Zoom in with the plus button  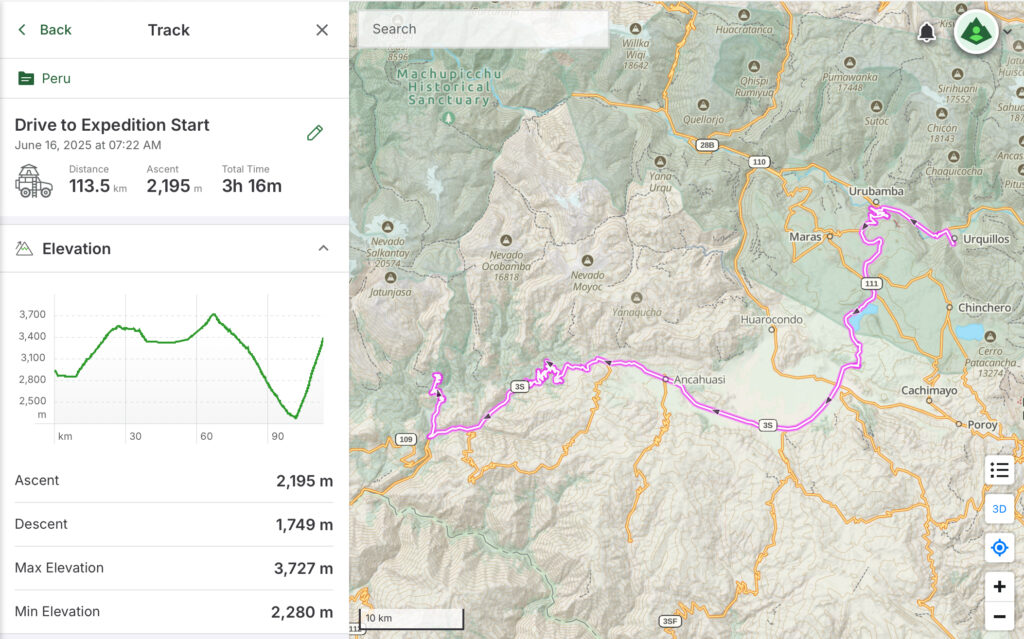click(998, 587)
